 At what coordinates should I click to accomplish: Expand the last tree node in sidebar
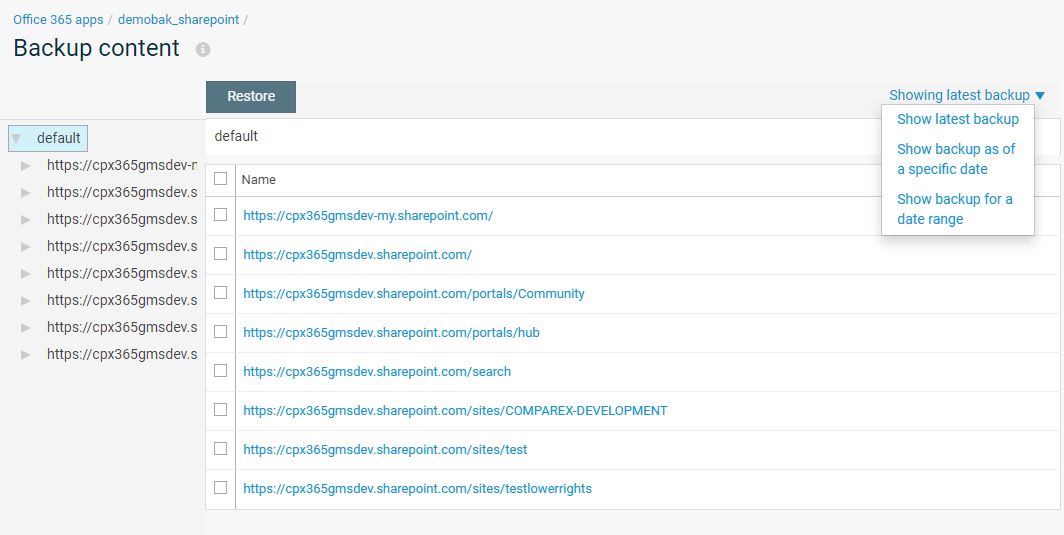(26, 354)
